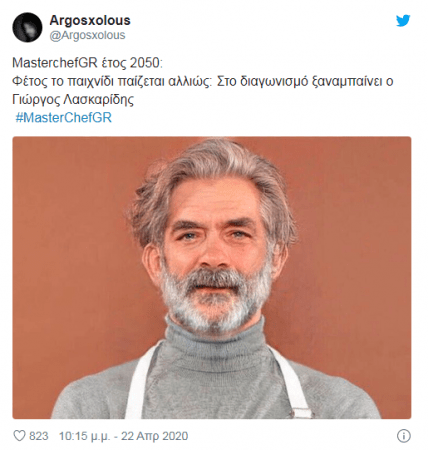Follow the #MasterChefGR hashtag link

click(63, 118)
